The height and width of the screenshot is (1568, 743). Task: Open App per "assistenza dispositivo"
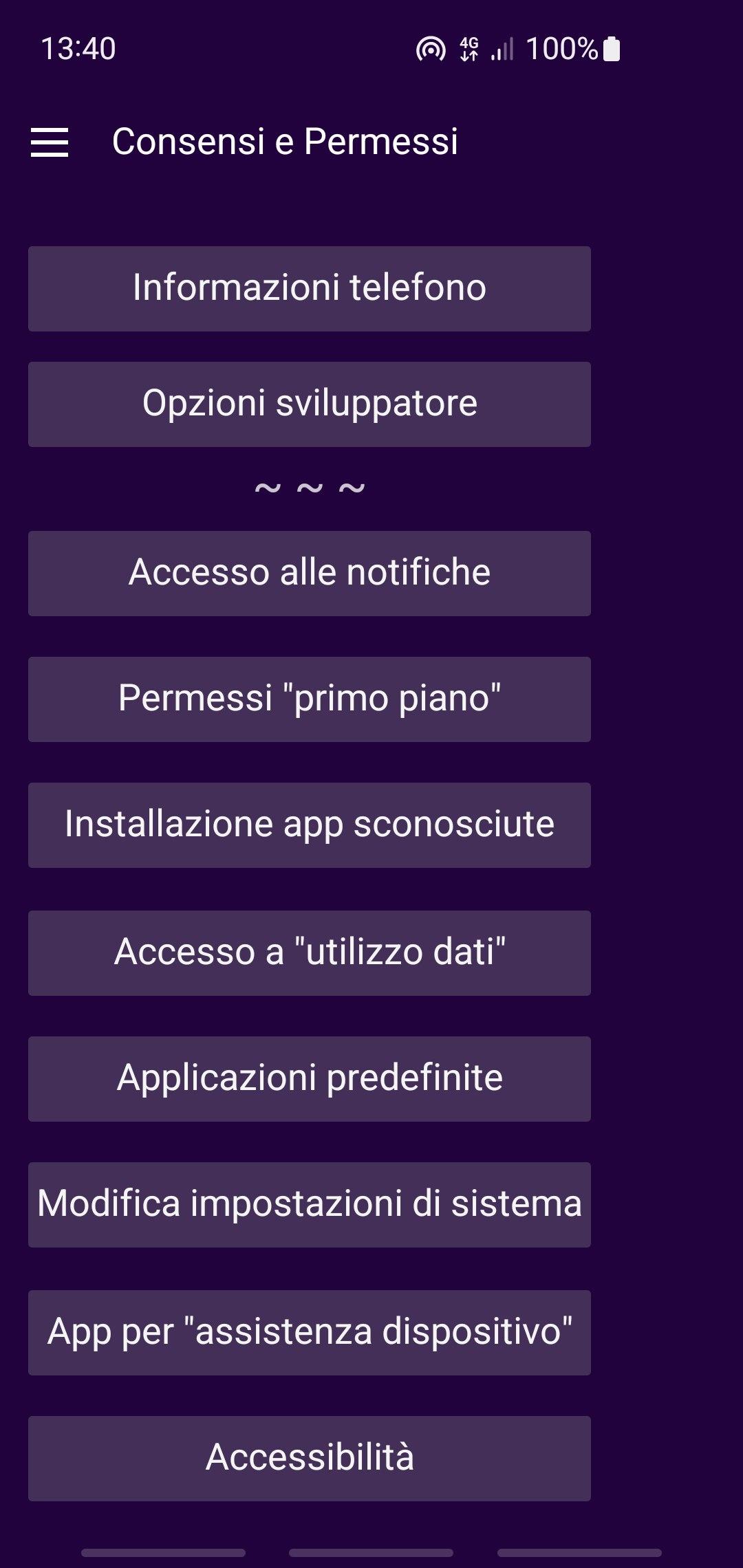[310, 1333]
